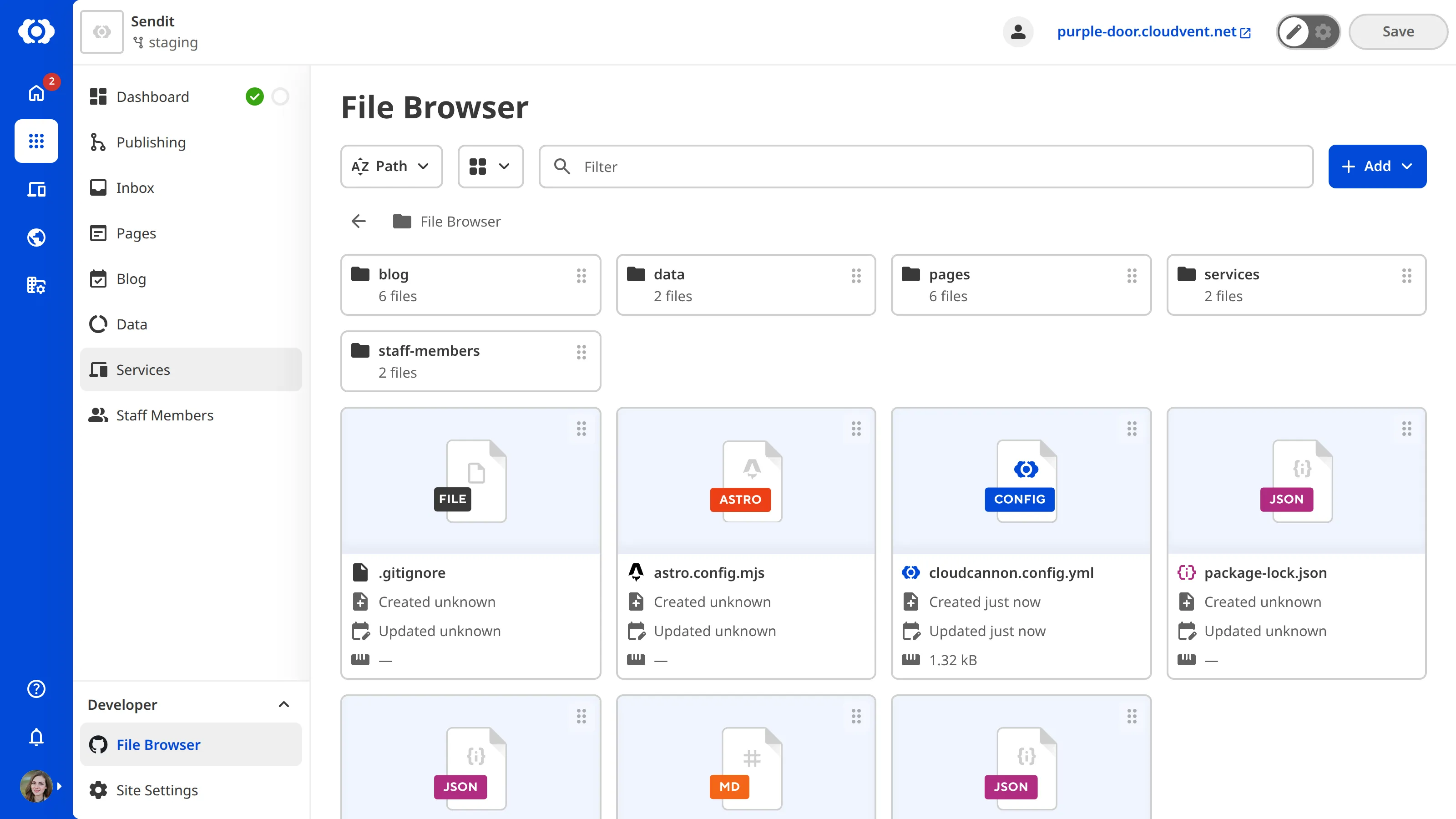Viewport: 1456px width, 819px height.
Task: Click the CloudCannon logo icon
Action: click(x=36, y=31)
